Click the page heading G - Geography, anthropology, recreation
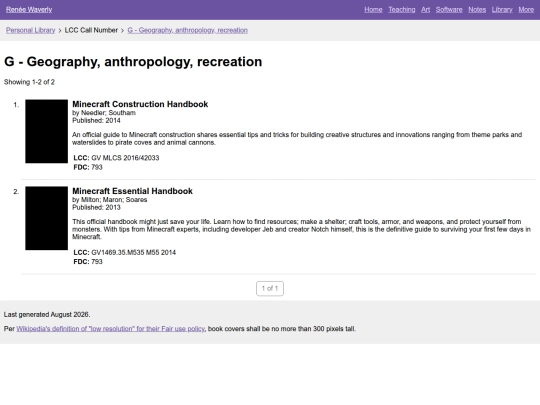 pyautogui.click(x=133, y=62)
